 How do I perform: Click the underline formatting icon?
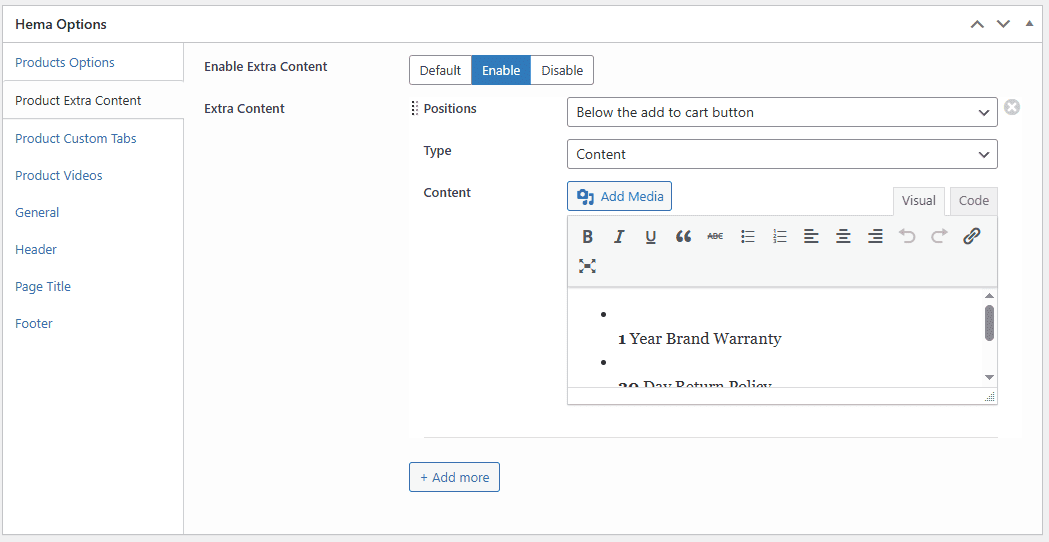click(651, 237)
